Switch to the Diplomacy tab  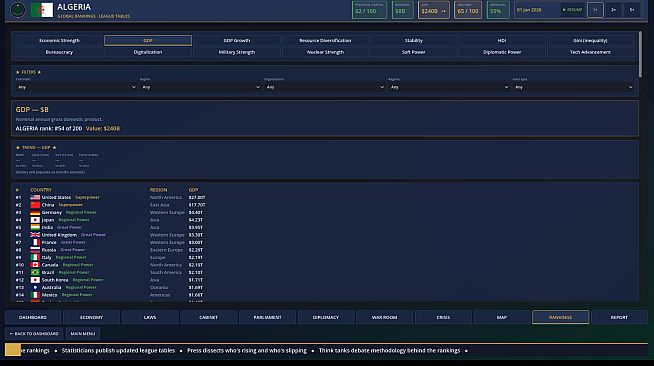[x=326, y=317]
